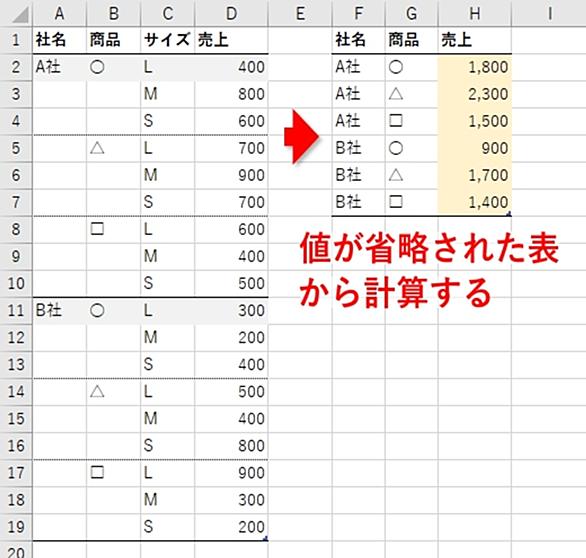
Task: Click cell A11 containing 'B社'
Action: click(x=59, y=311)
